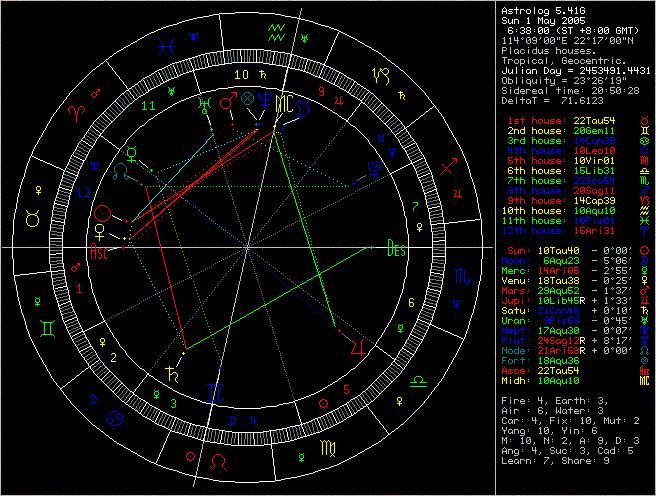Click the Jupiter glyph in the chart wheel
Screen dimensions: 656x496
tap(358, 346)
